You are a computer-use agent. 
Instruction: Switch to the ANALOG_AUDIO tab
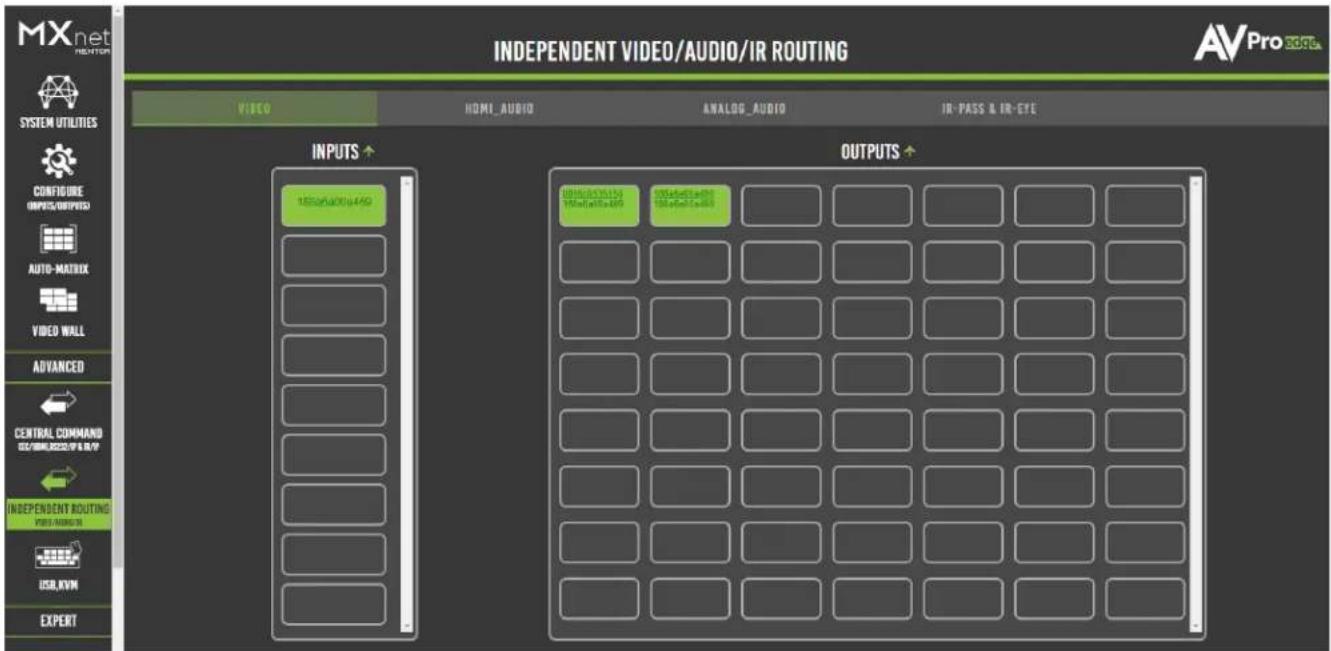coord(745,109)
